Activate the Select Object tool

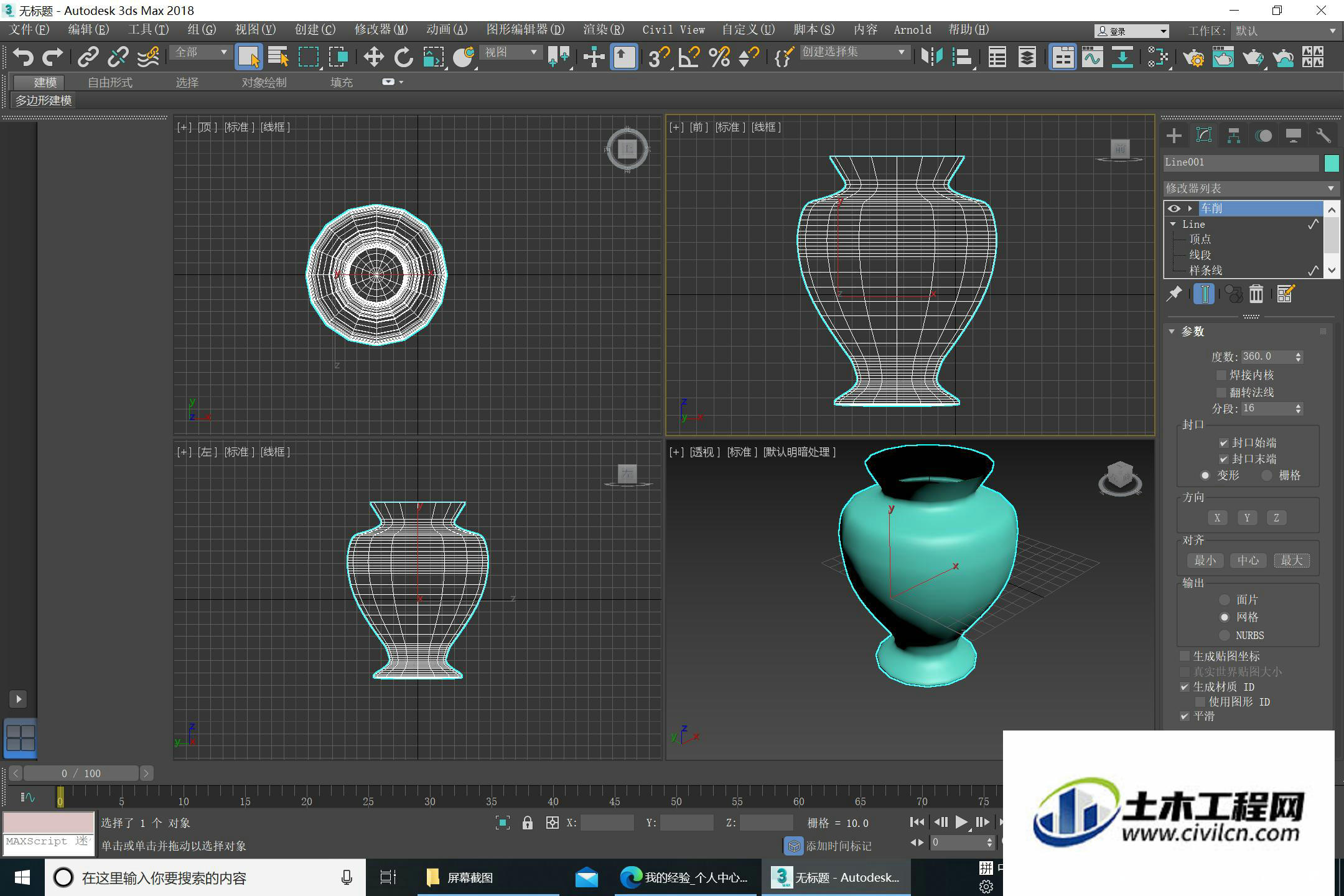pos(248,57)
